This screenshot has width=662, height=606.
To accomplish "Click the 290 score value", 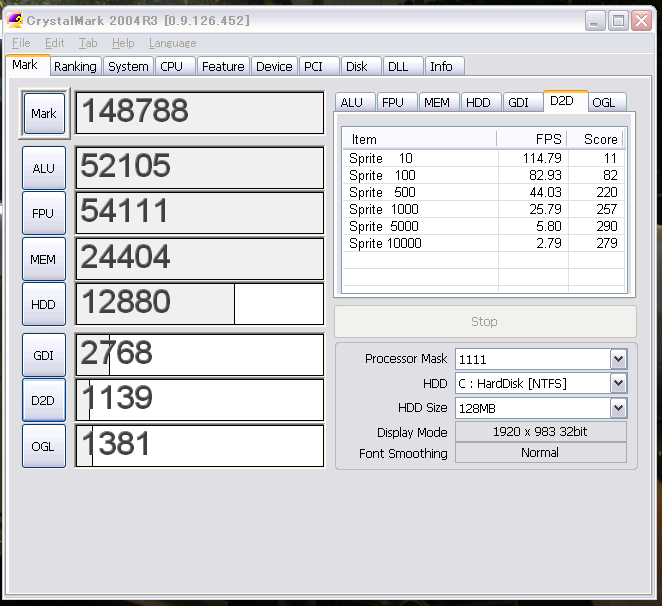I will click(607, 226).
